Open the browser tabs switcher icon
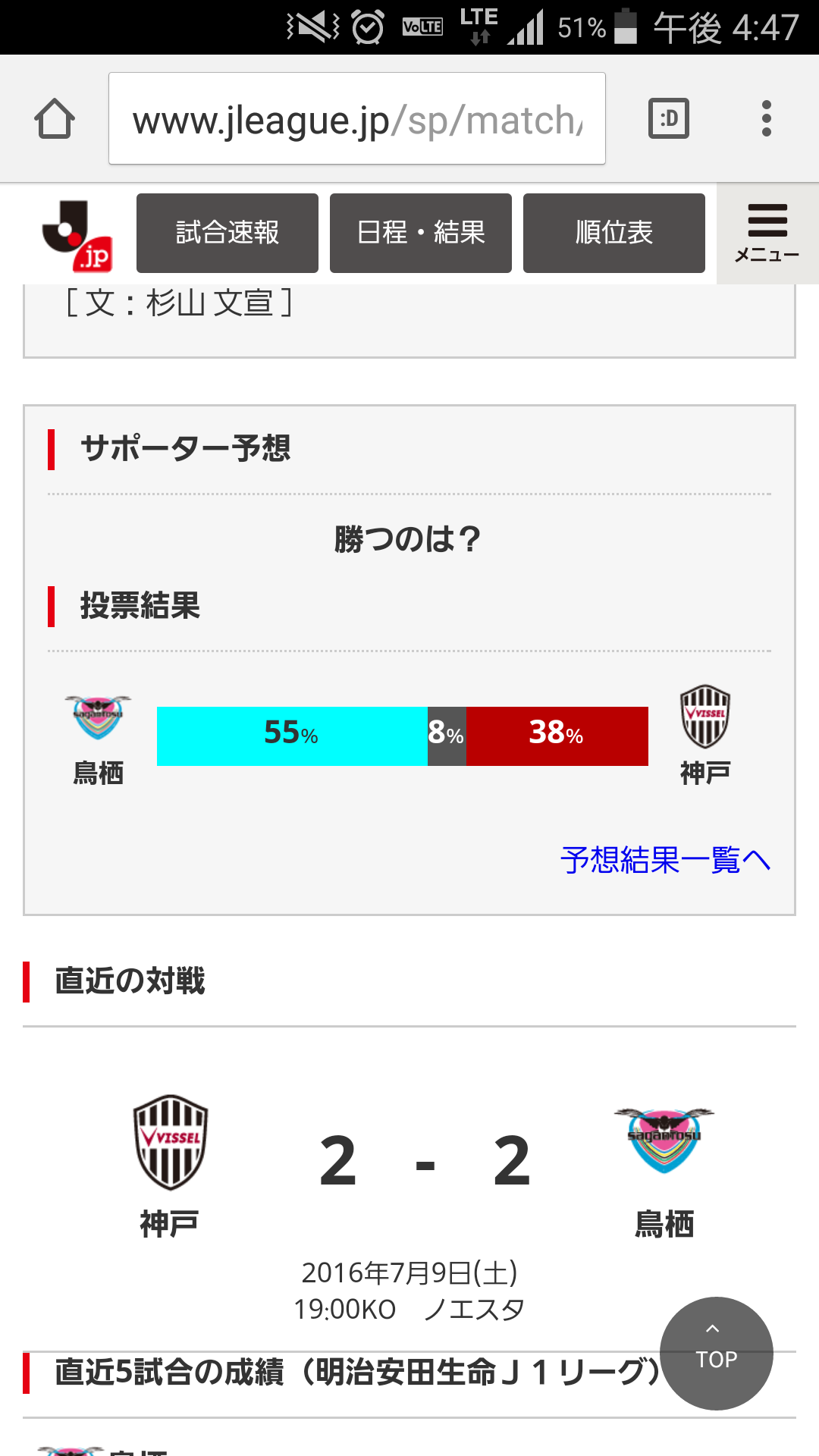The image size is (819, 1456). click(669, 119)
